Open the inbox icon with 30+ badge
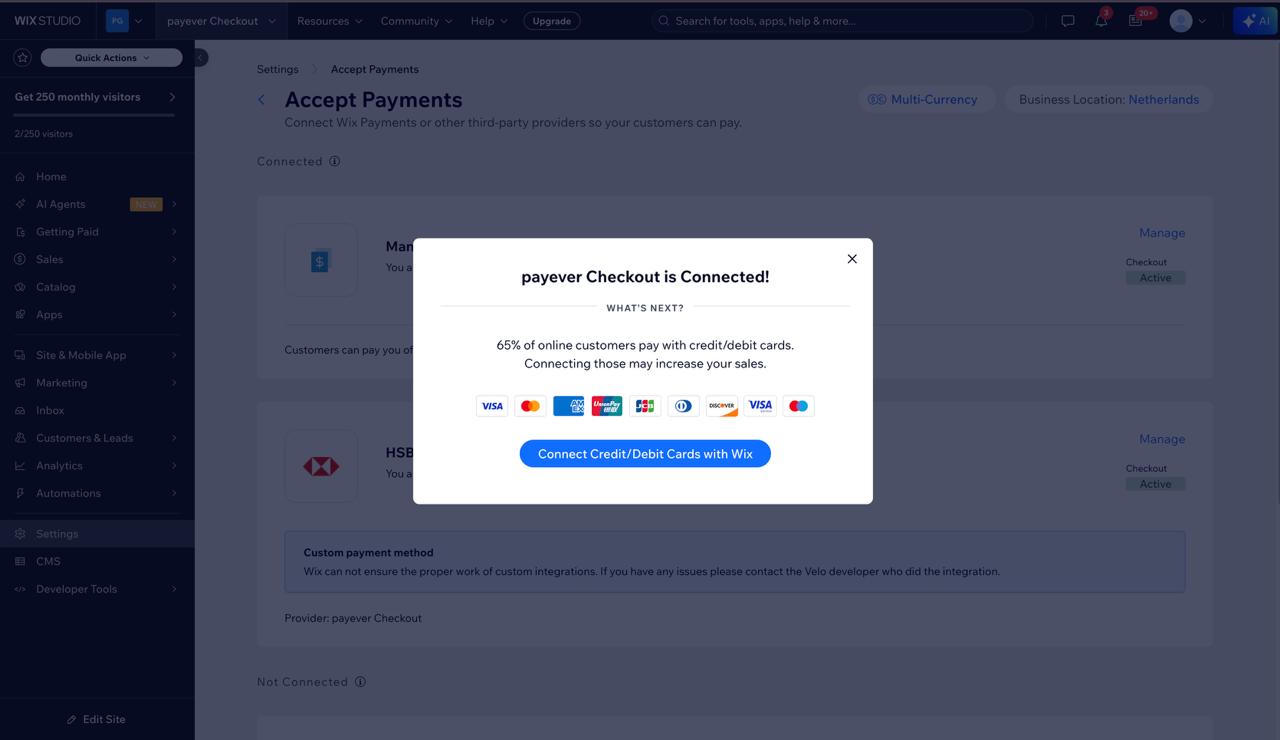 (x=1136, y=20)
